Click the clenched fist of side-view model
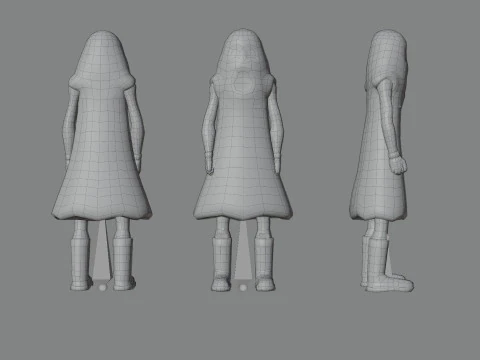480x360 pixels. (398, 165)
